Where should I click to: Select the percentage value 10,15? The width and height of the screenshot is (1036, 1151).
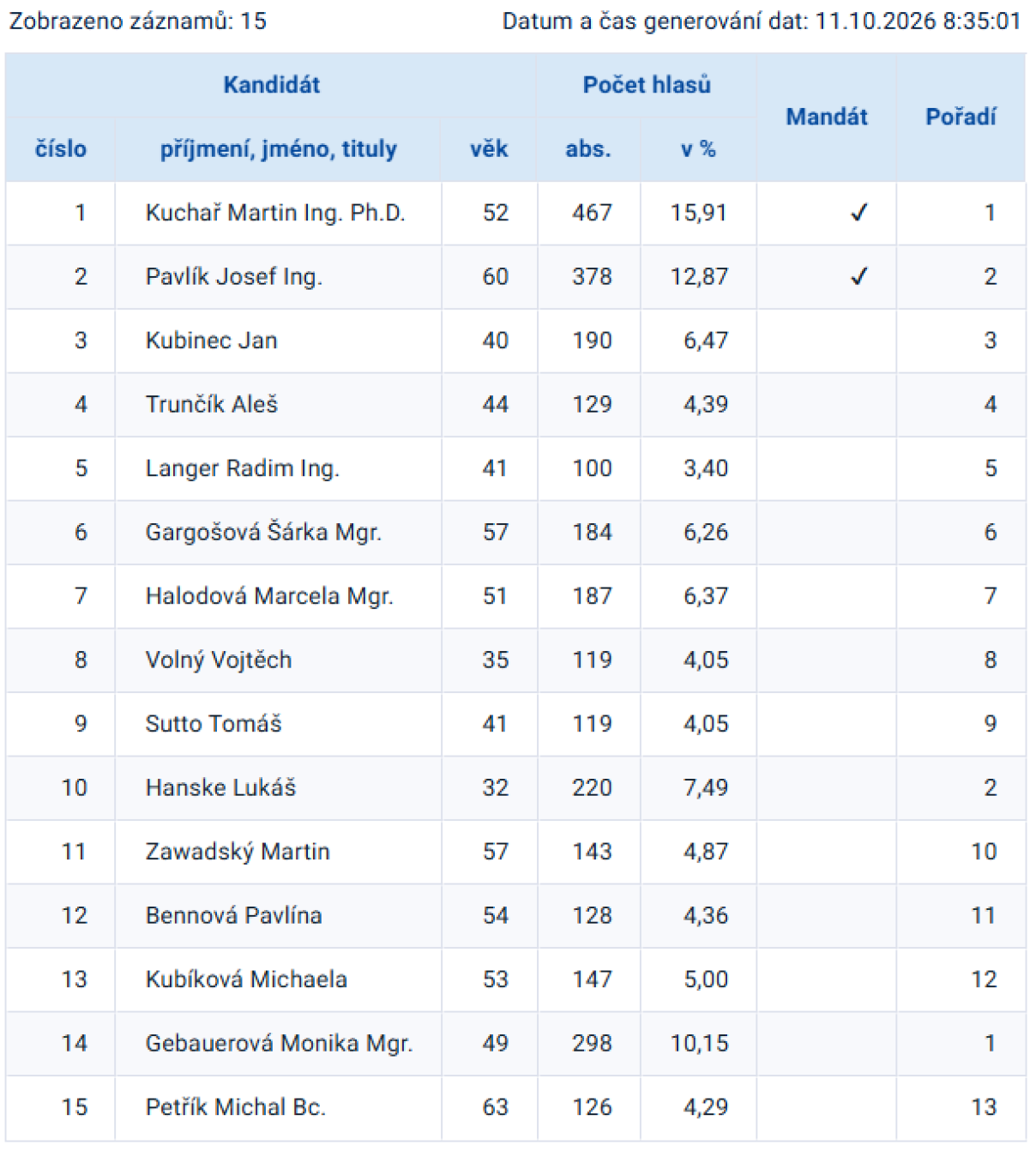(x=699, y=1043)
